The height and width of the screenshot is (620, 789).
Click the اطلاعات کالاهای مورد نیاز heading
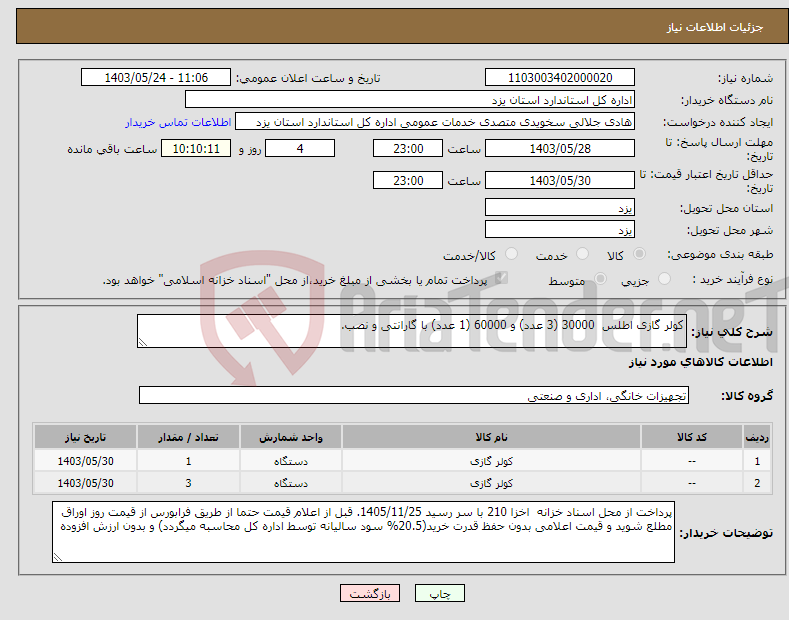point(700,362)
